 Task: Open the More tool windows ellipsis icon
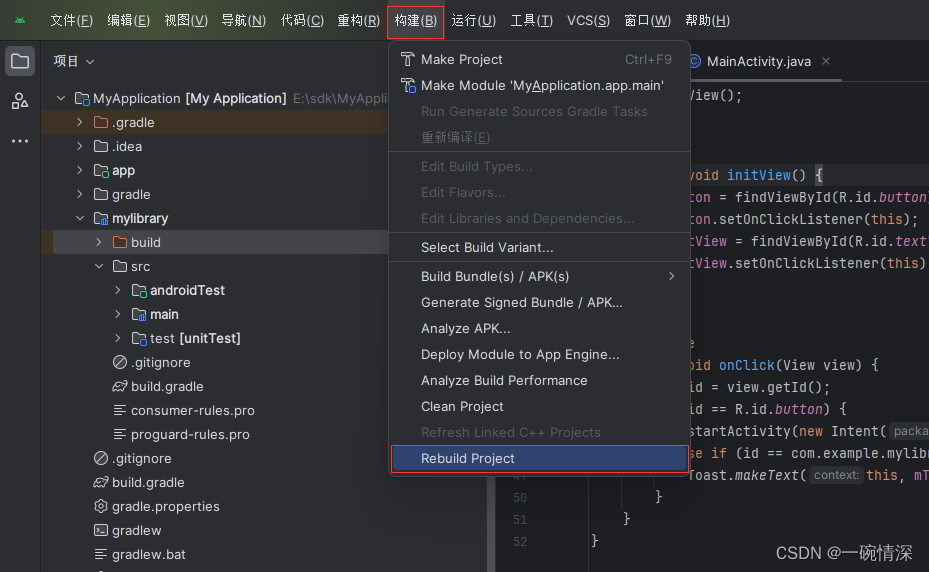20,141
